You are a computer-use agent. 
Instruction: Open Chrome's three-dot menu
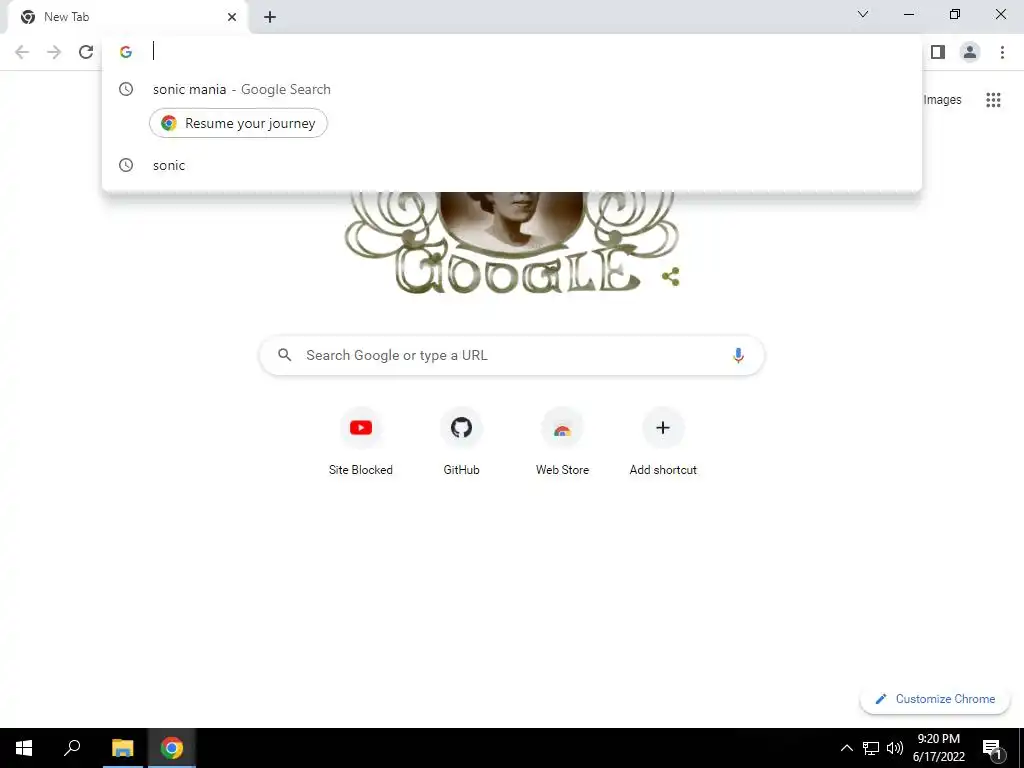tap(1002, 52)
